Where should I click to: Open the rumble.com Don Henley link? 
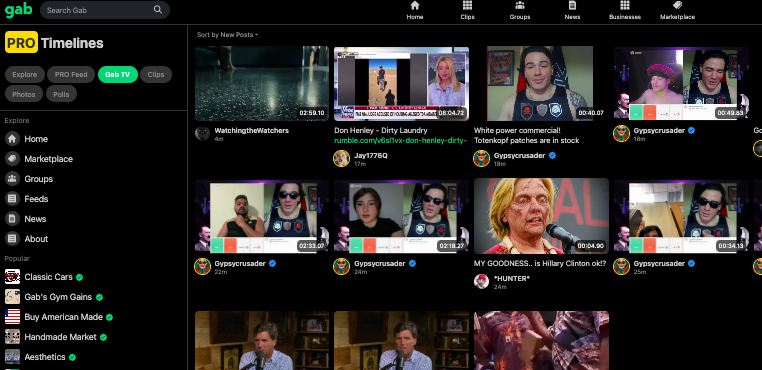tap(400, 141)
